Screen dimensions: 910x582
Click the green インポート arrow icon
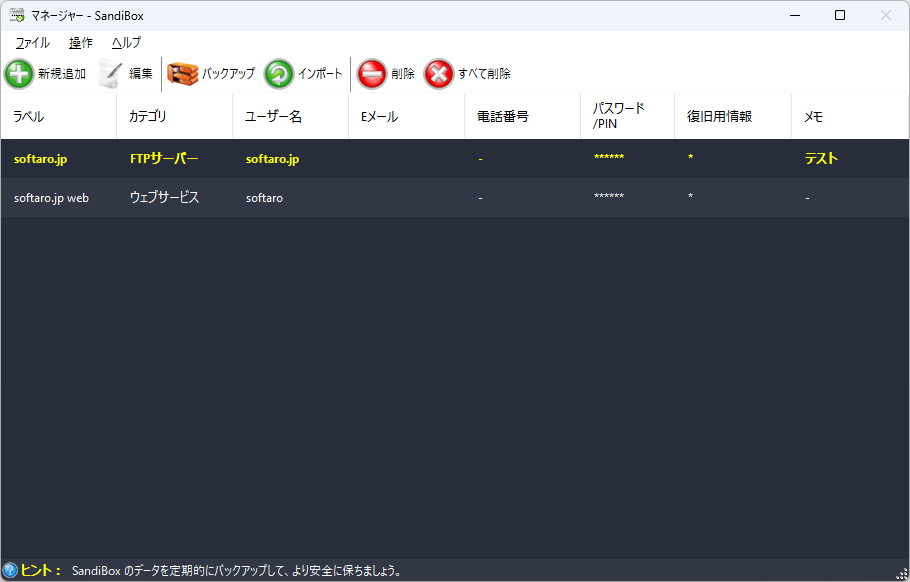[279, 74]
